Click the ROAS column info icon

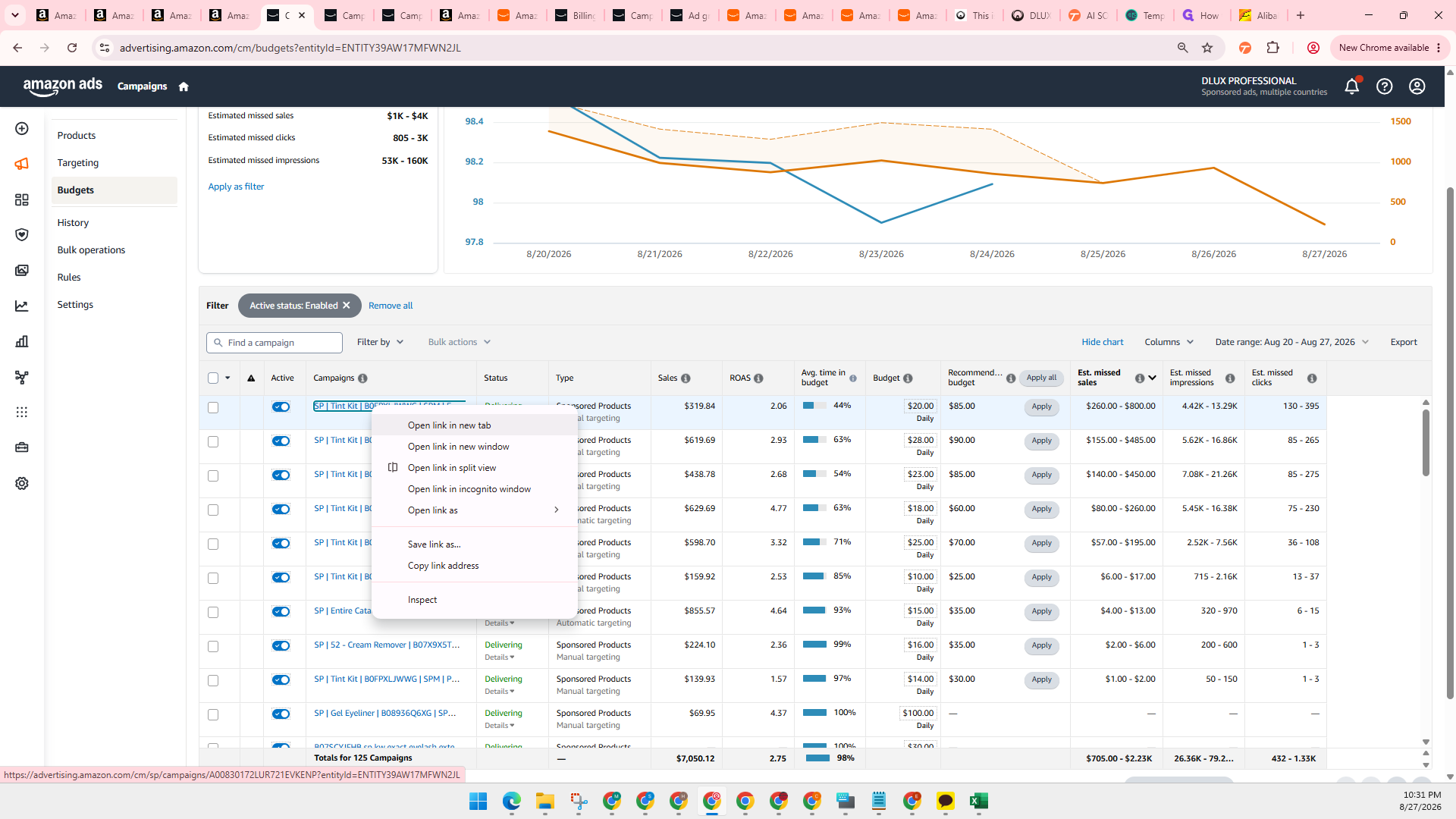pos(758,378)
